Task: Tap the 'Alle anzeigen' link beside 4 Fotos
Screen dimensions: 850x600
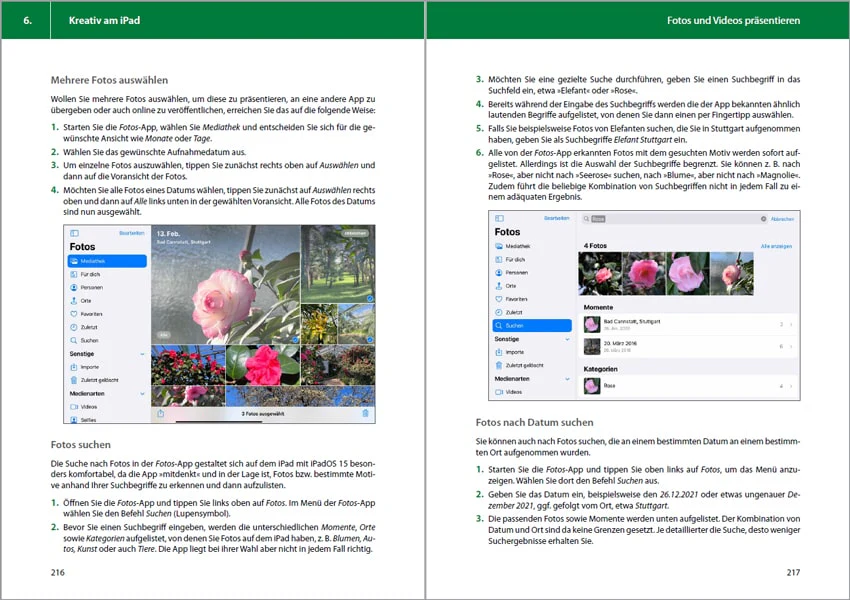Action: tap(776, 246)
